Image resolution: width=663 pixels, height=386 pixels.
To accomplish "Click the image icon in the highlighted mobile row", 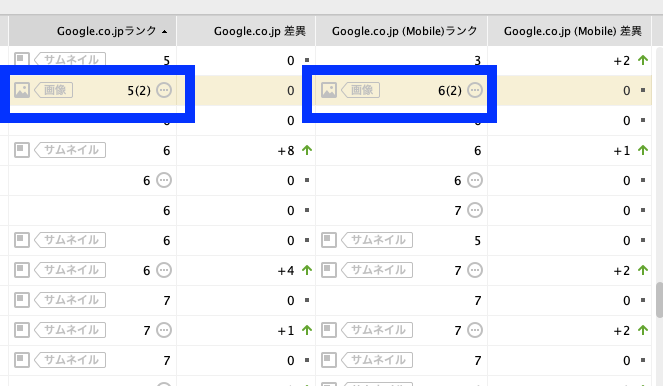I will [x=329, y=90].
